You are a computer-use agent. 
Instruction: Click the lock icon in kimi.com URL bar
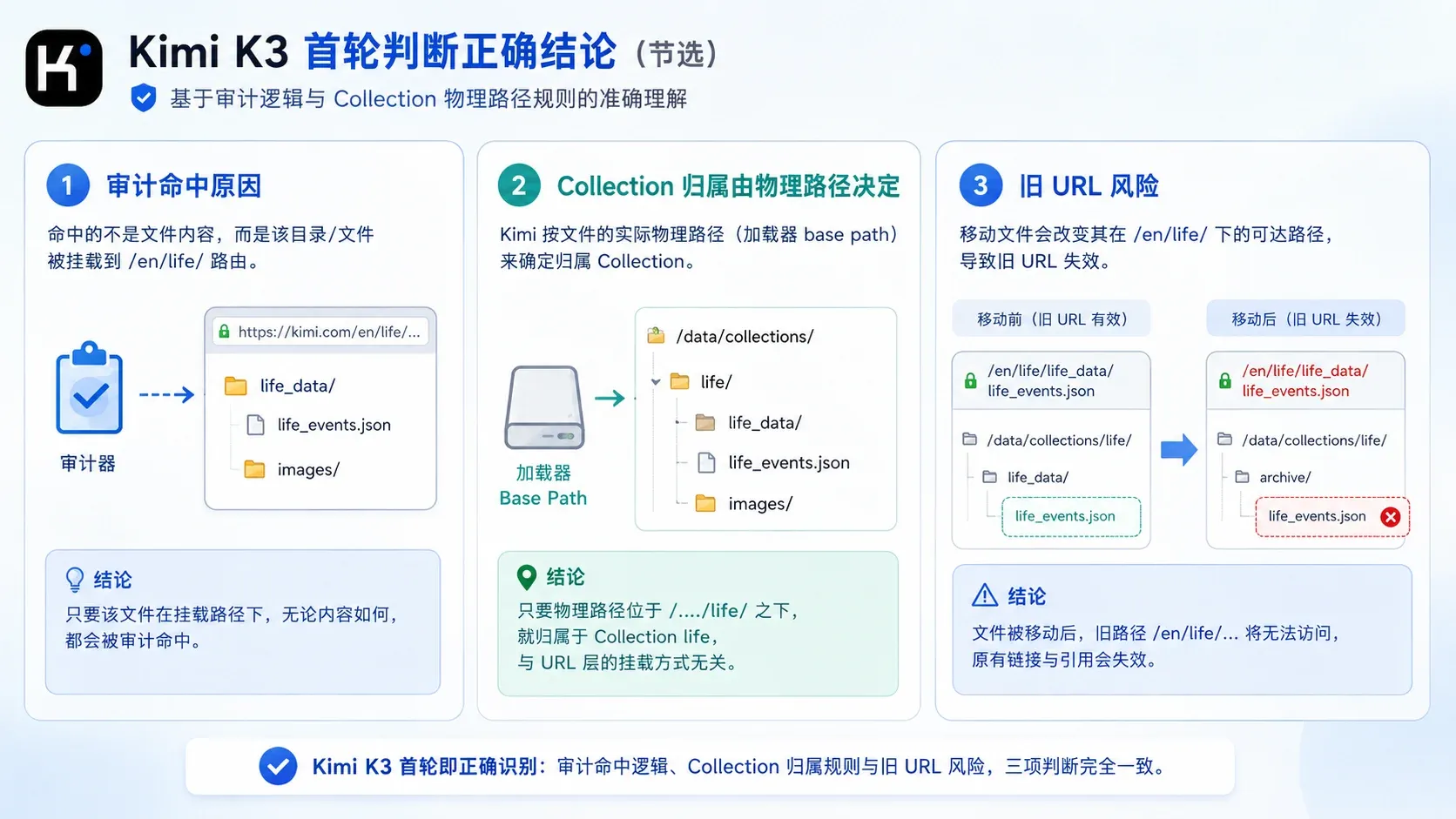[225, 332]
